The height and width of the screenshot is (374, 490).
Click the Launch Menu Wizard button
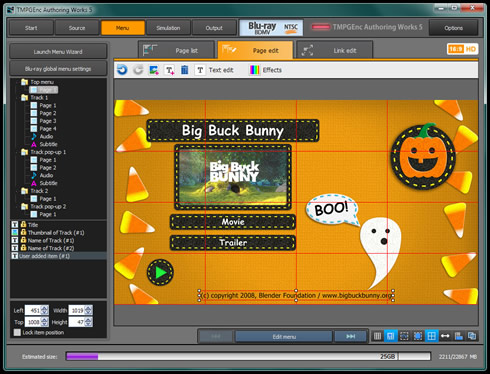tap(58, 52)
